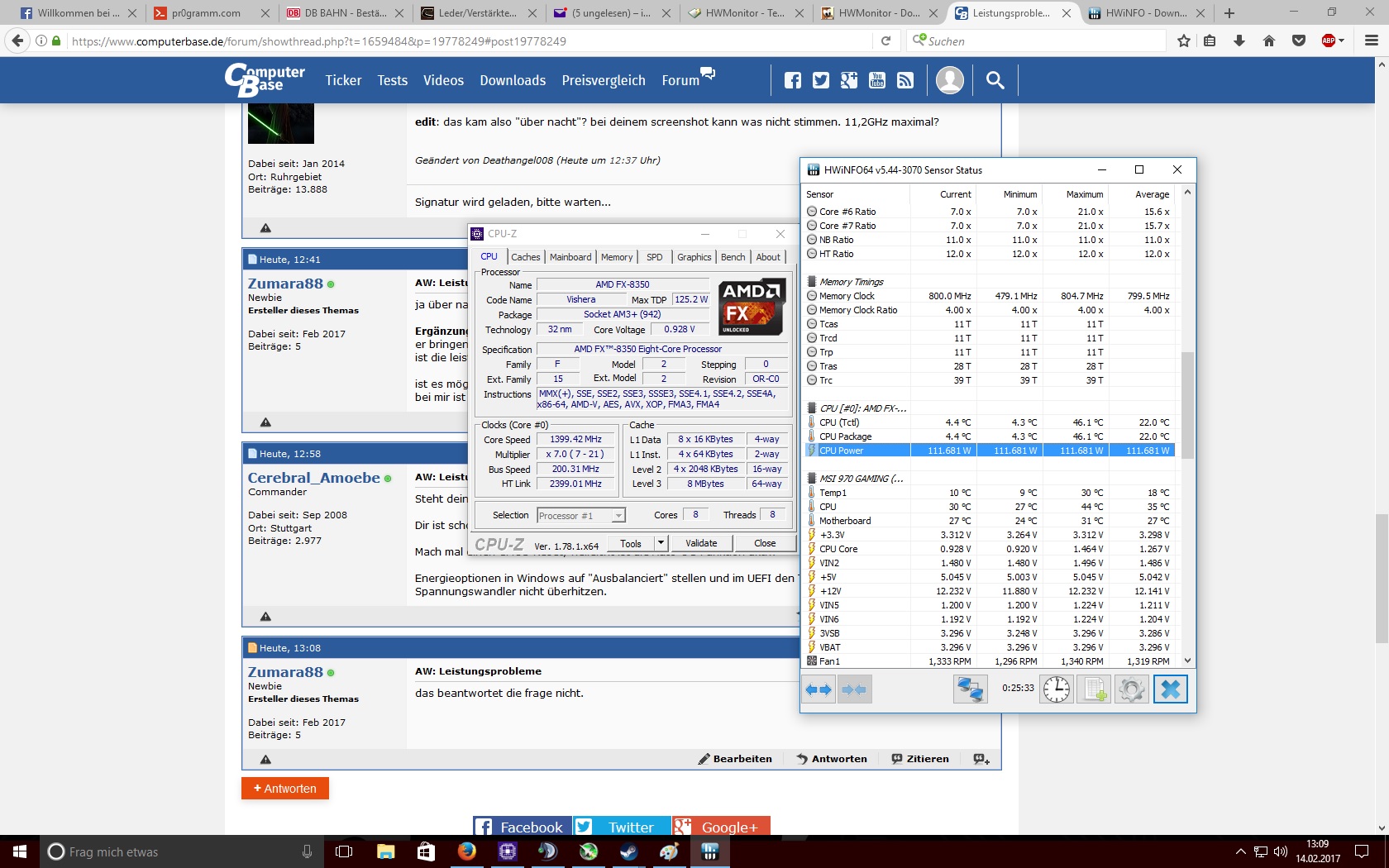Image resolution: width=1389 pixels, height=868 pixels.
Task: Open the user profile avatar icon
Action: coord(950,80)
